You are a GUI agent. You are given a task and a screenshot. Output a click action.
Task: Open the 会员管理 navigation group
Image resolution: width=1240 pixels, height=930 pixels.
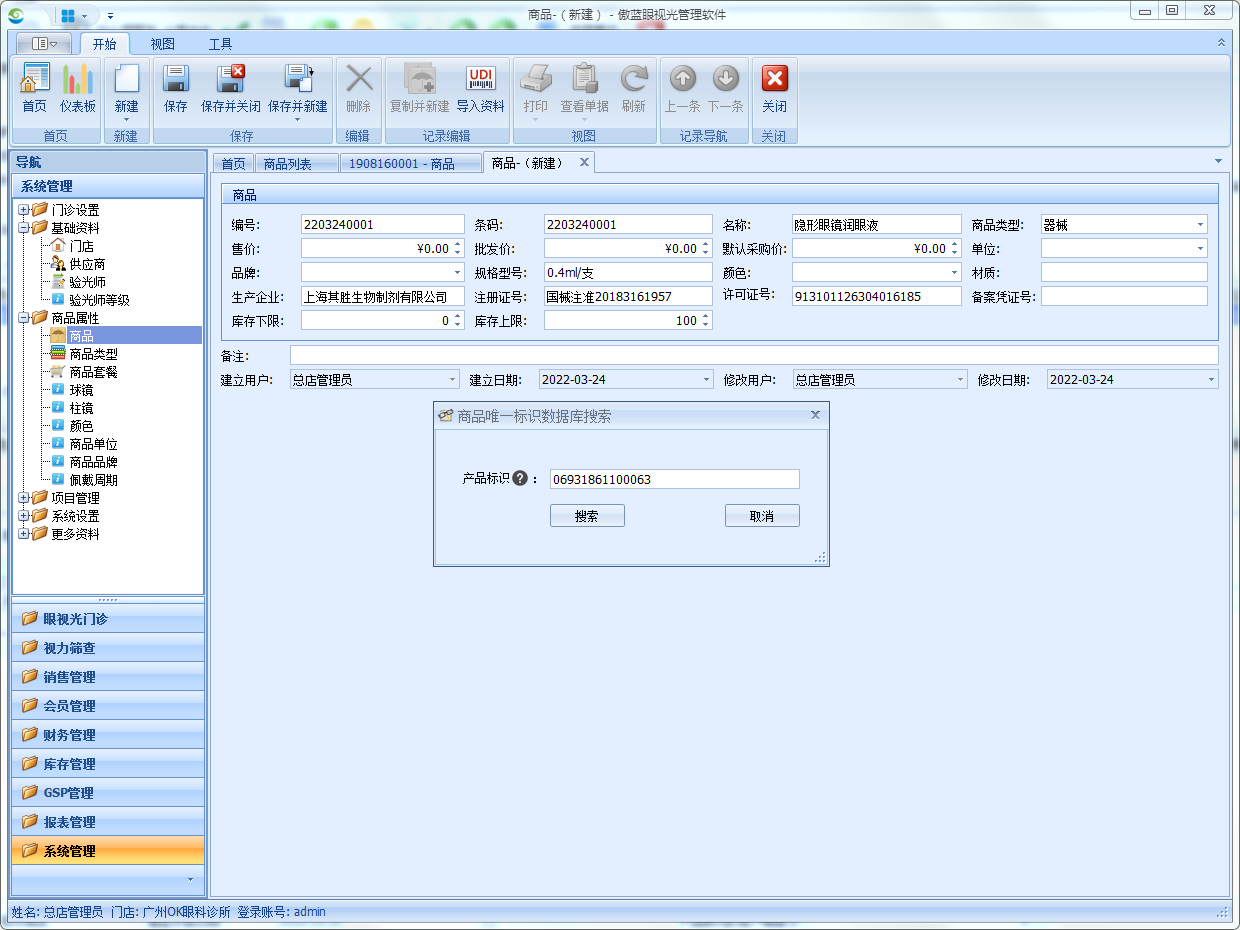108,706
